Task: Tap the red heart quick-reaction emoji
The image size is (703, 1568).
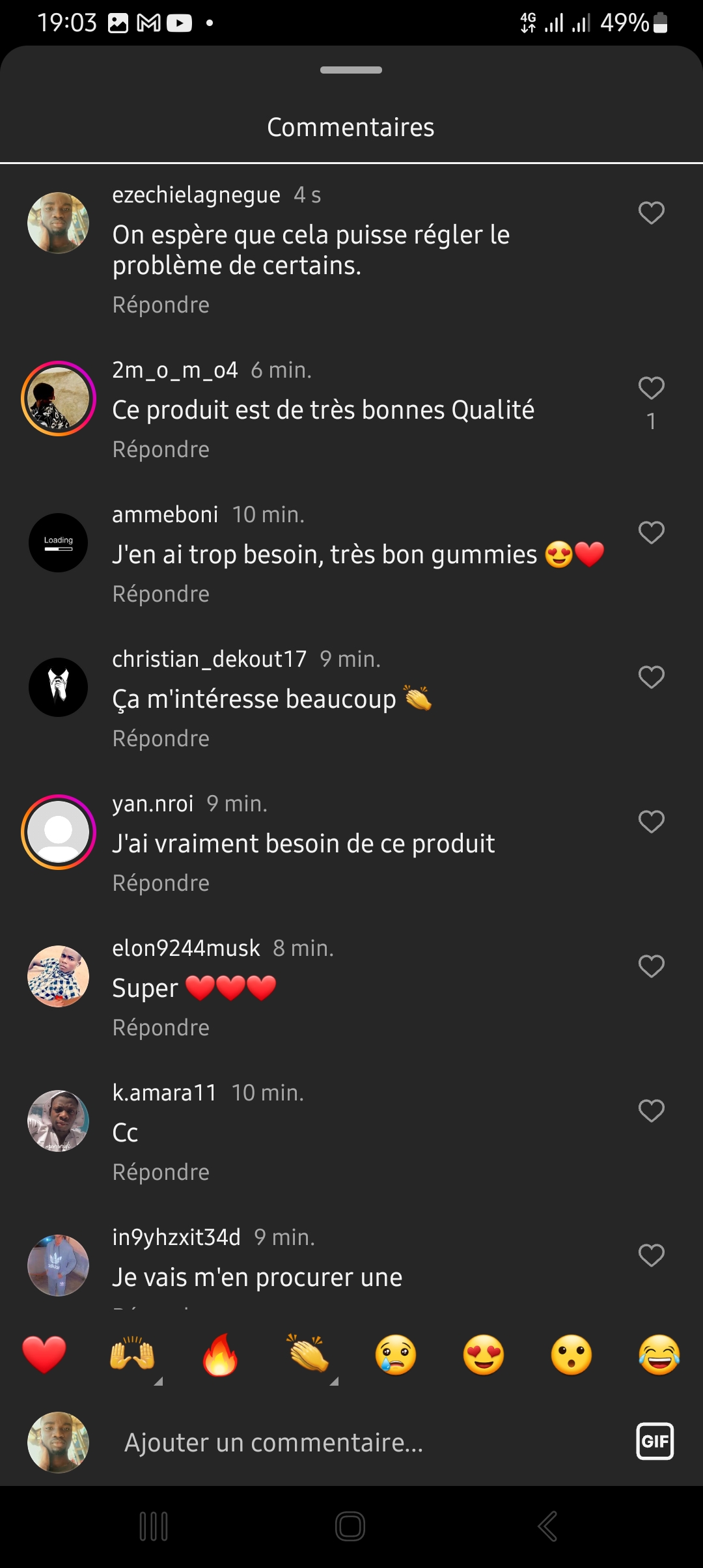Action: coord(44,1354)
